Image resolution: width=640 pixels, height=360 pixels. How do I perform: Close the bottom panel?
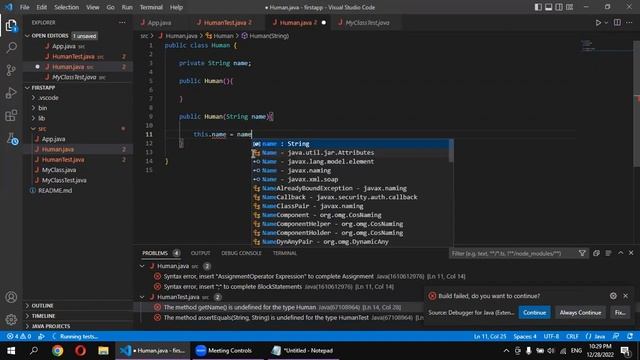coord(631,253)
